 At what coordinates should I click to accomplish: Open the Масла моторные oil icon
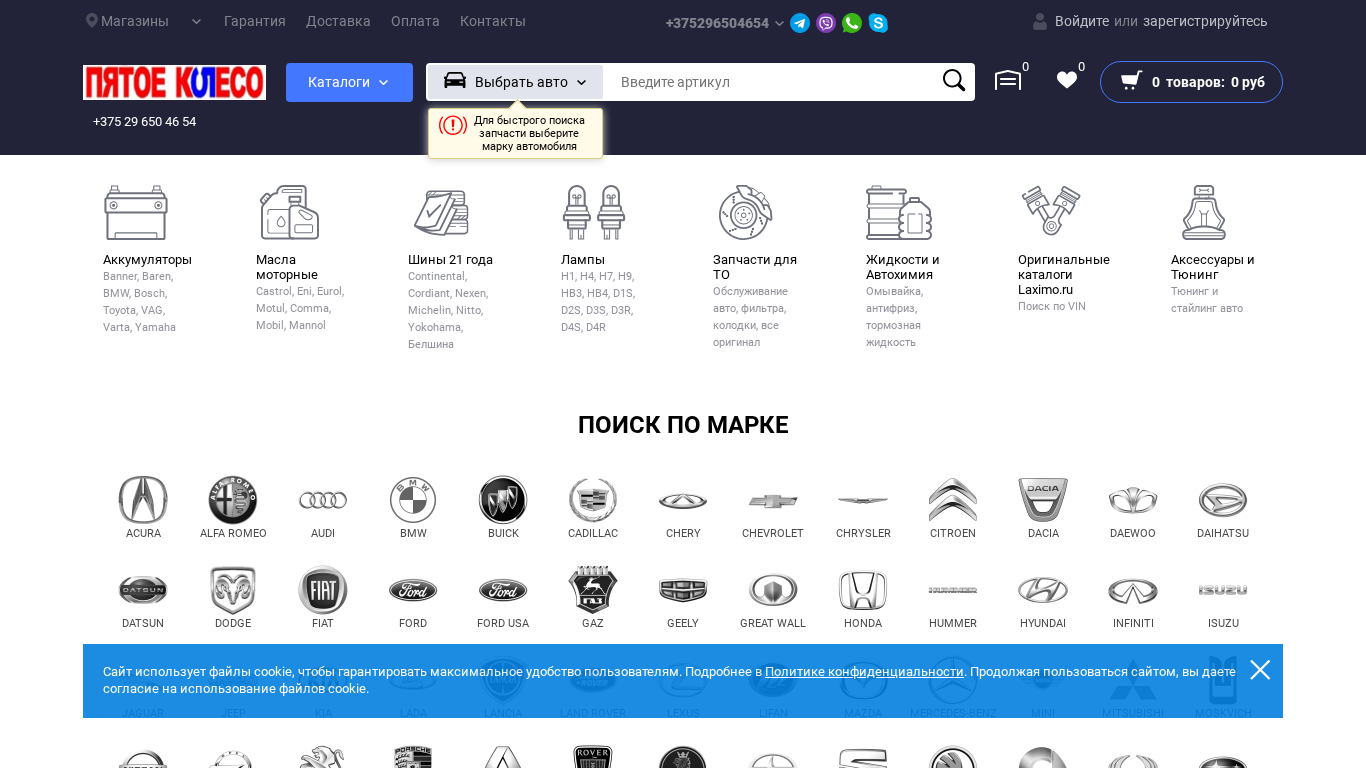(x=289, y=212)
